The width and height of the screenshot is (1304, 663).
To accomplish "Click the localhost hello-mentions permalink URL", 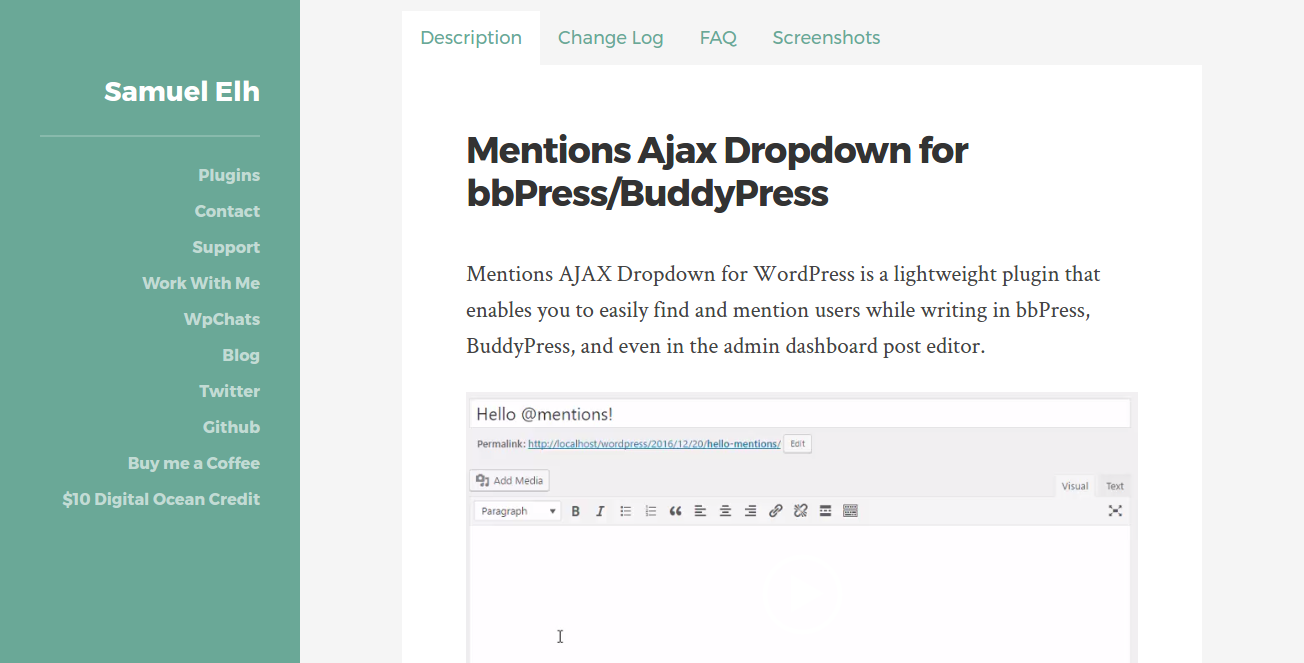I will point(654,444).
